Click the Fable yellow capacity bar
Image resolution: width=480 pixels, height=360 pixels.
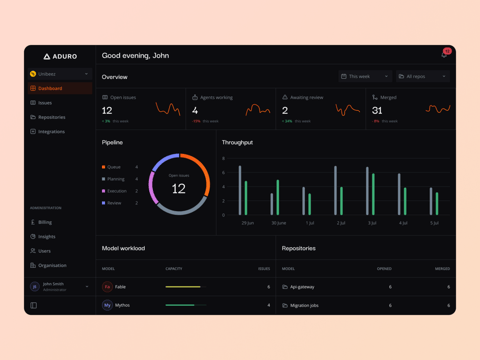click(183, 287)
